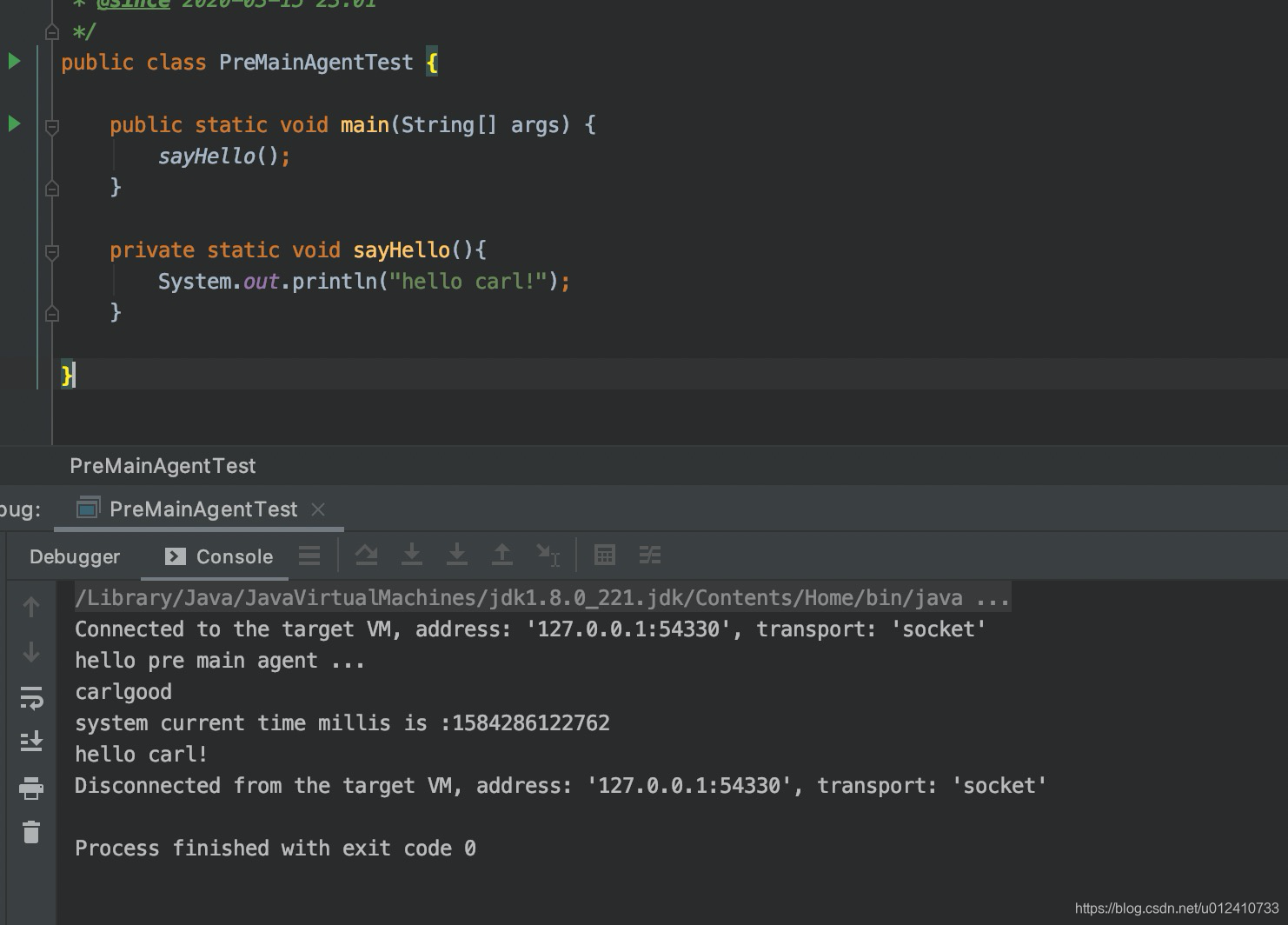Click the "hello carl!" string literal
This screenshot has width=1288, height=925.
coord(468,282)
